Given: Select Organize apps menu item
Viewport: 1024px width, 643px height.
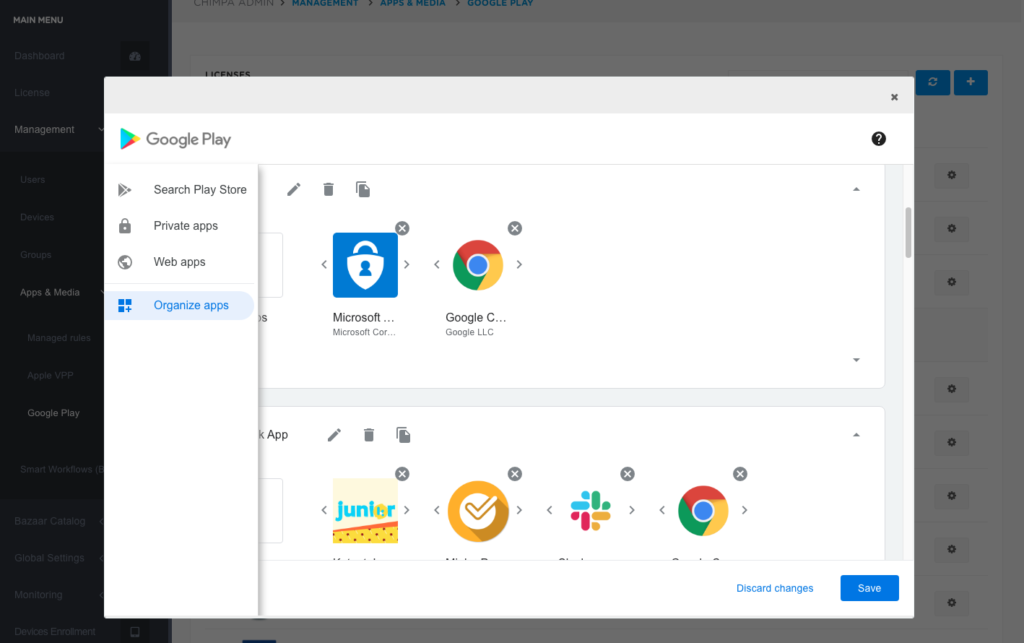Looking at the screenshot, I should point(180,306).
